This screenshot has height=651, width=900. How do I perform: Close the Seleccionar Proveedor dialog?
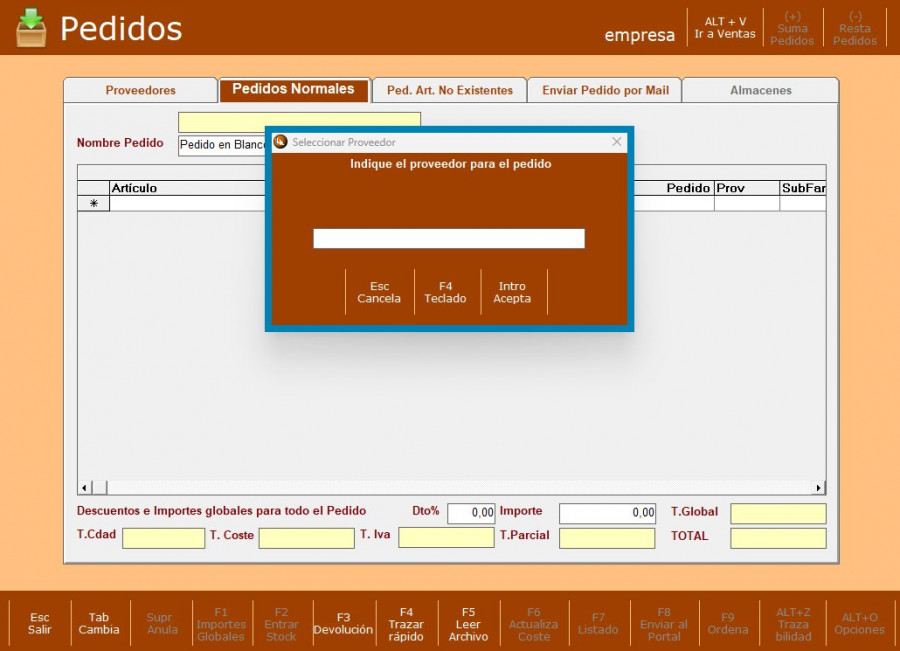coord(617,142)
